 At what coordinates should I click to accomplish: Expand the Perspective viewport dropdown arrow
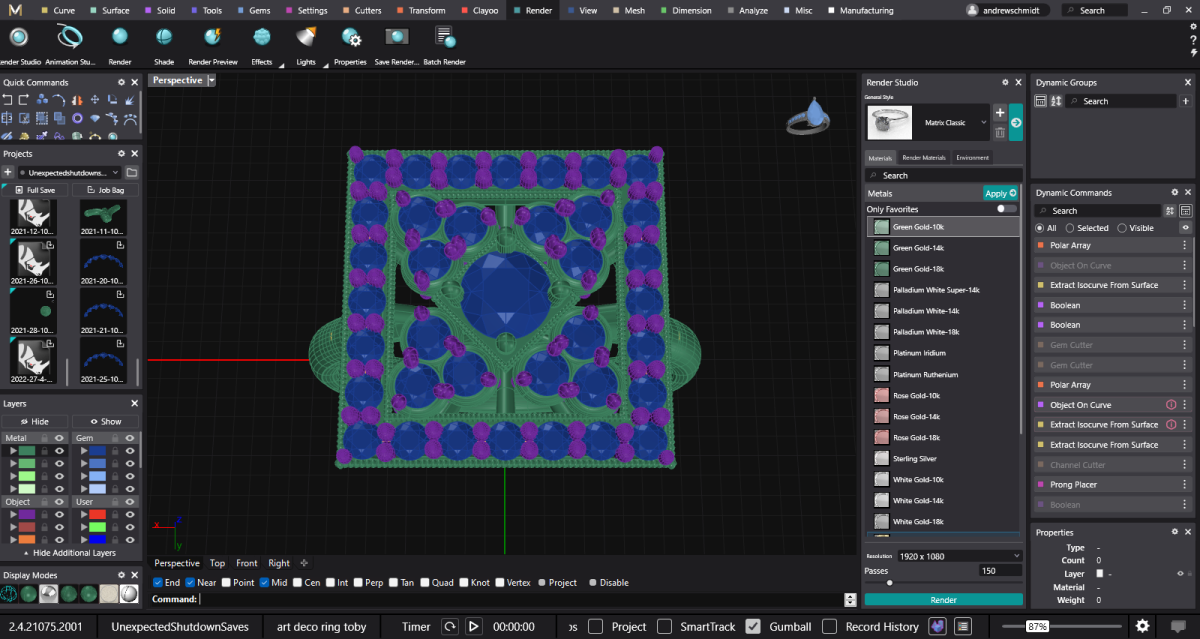click(x=211, y=80)
